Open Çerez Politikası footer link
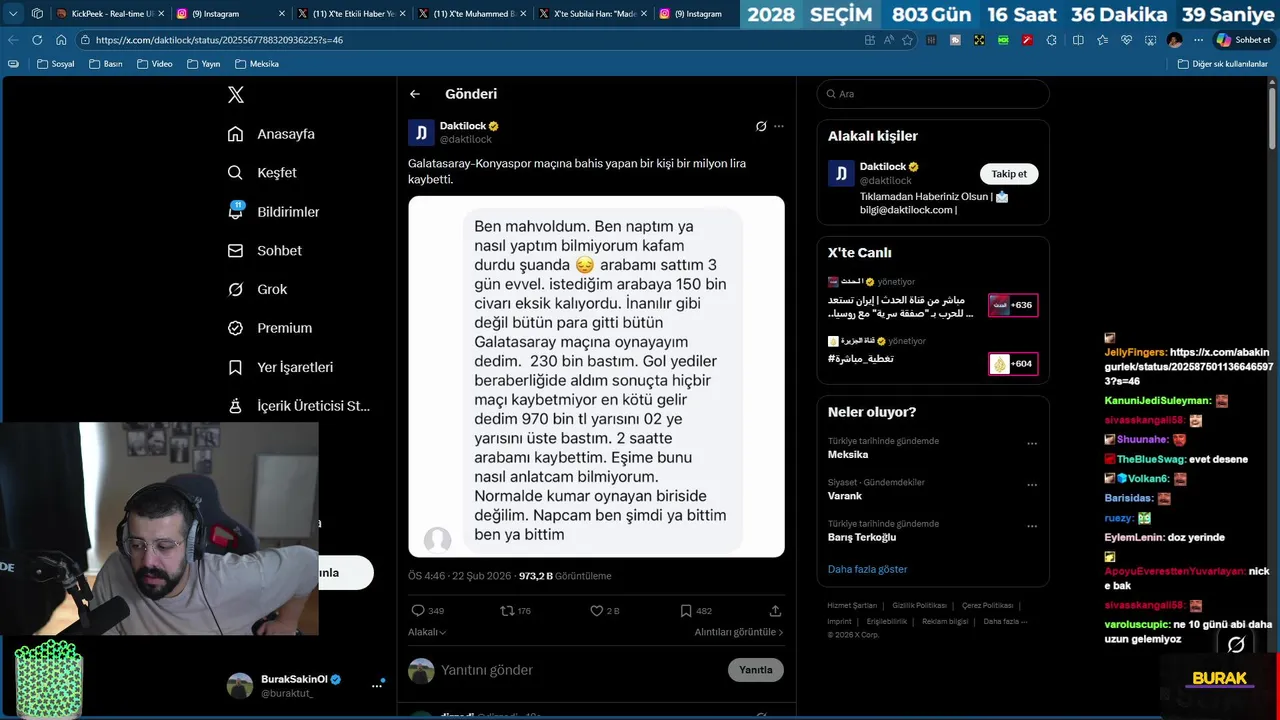The width and height of the screenshot is (1280, 720). pos(987,606)
